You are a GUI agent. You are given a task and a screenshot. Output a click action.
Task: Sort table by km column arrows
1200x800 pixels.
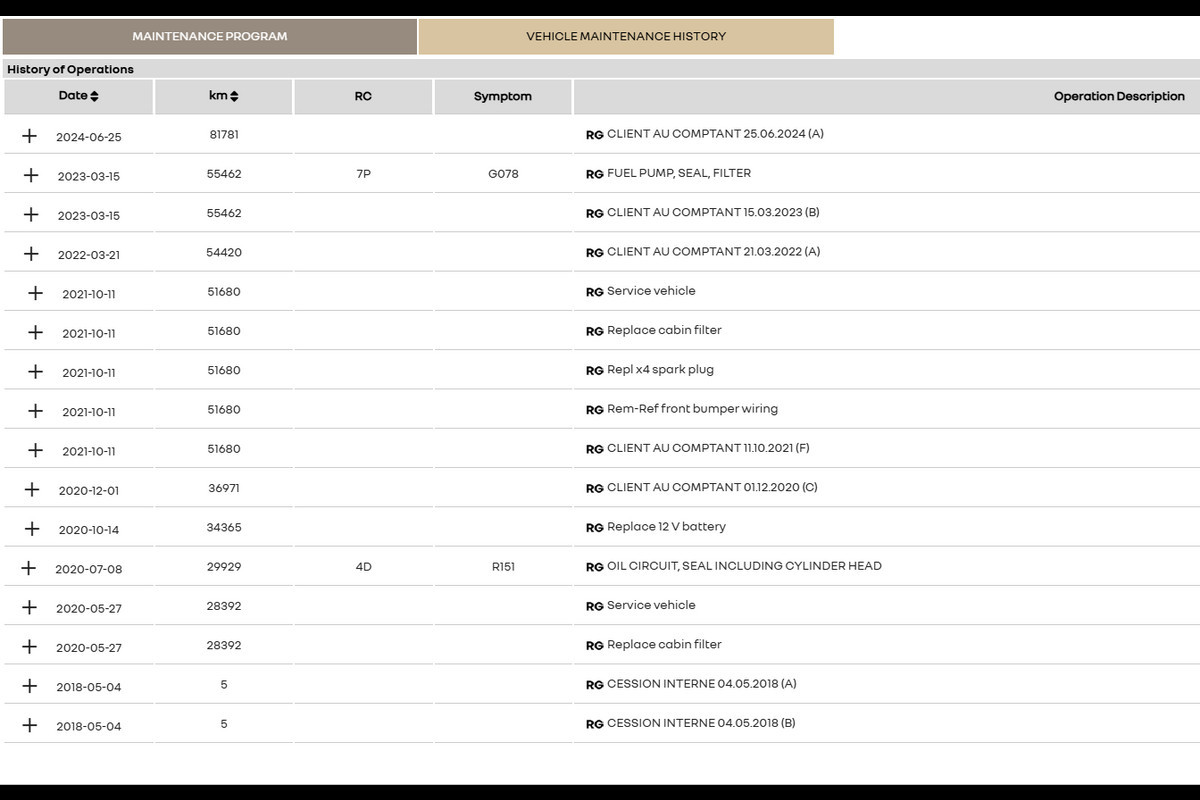[x=234, y=96]
